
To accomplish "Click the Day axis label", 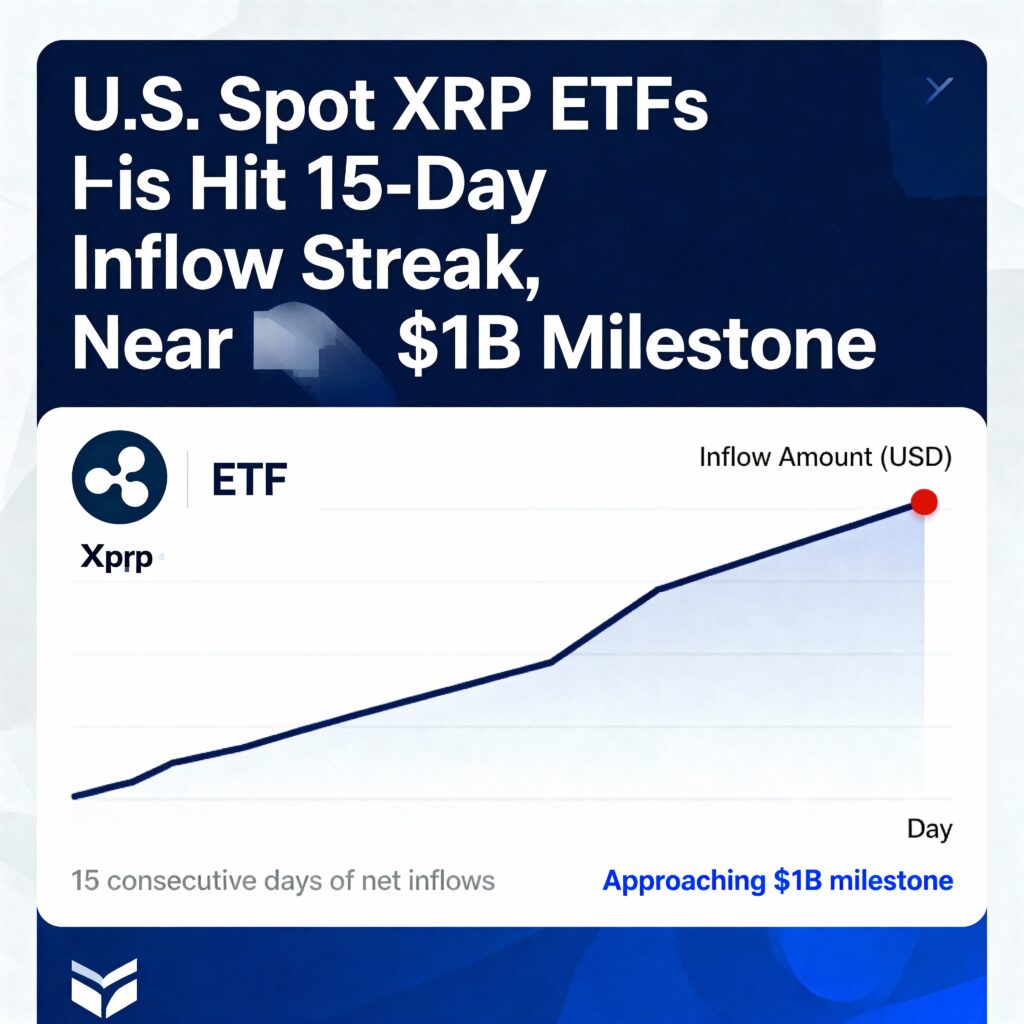I will pos(929,828).
